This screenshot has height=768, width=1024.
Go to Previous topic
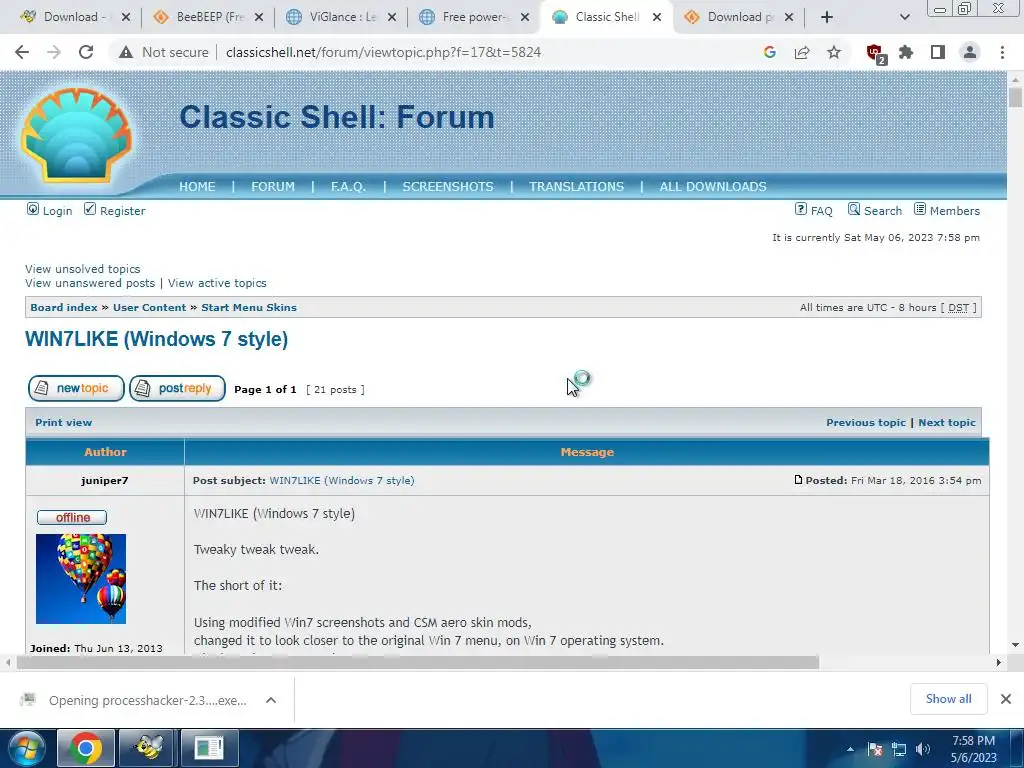click(866, 423)
